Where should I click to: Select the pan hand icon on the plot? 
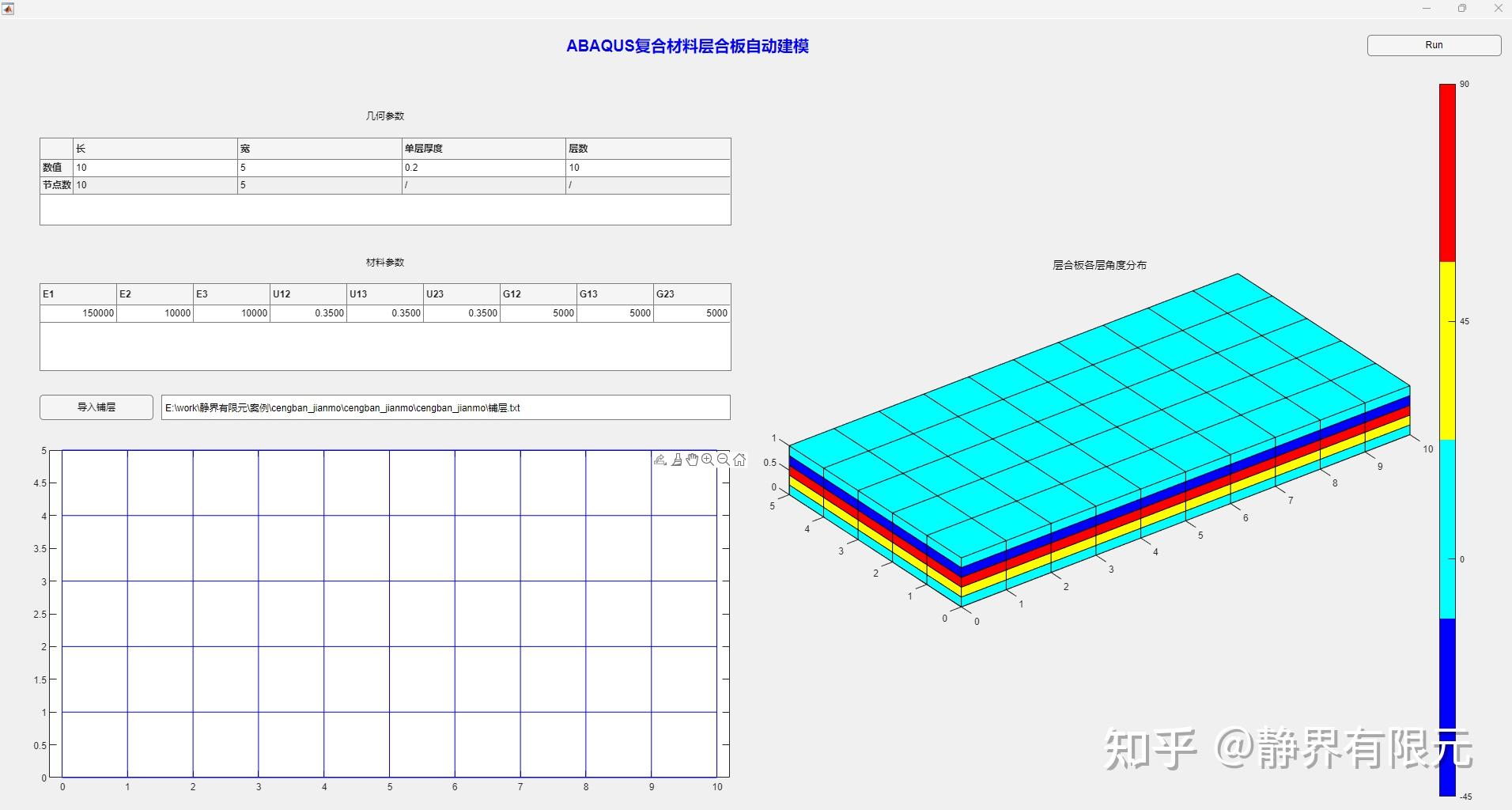692,460
